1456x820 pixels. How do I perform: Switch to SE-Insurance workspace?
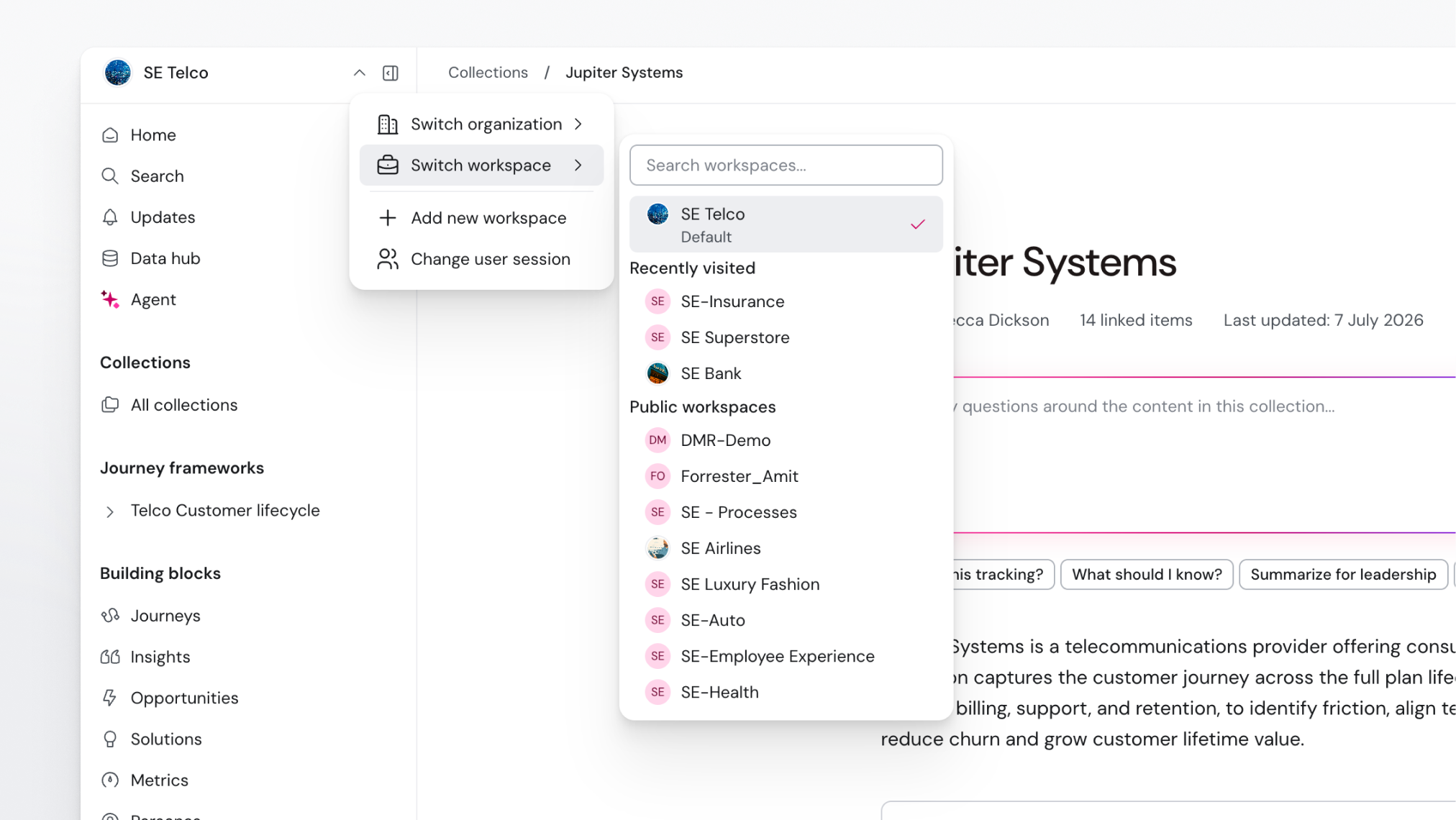point(786,301)
